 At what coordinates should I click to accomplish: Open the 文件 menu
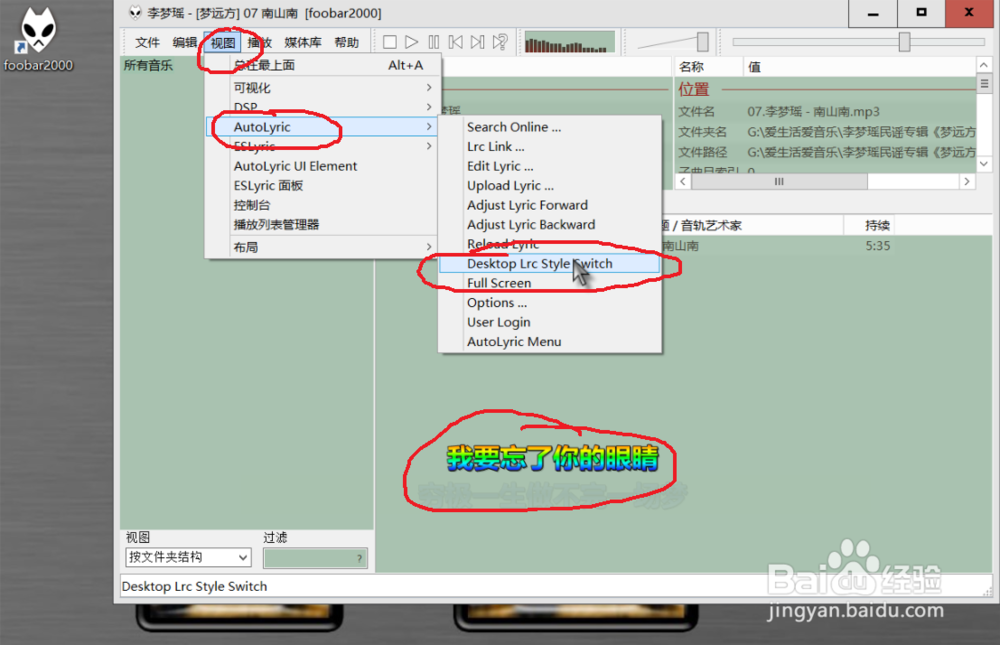pyautogui.click(x=147, y=43)
